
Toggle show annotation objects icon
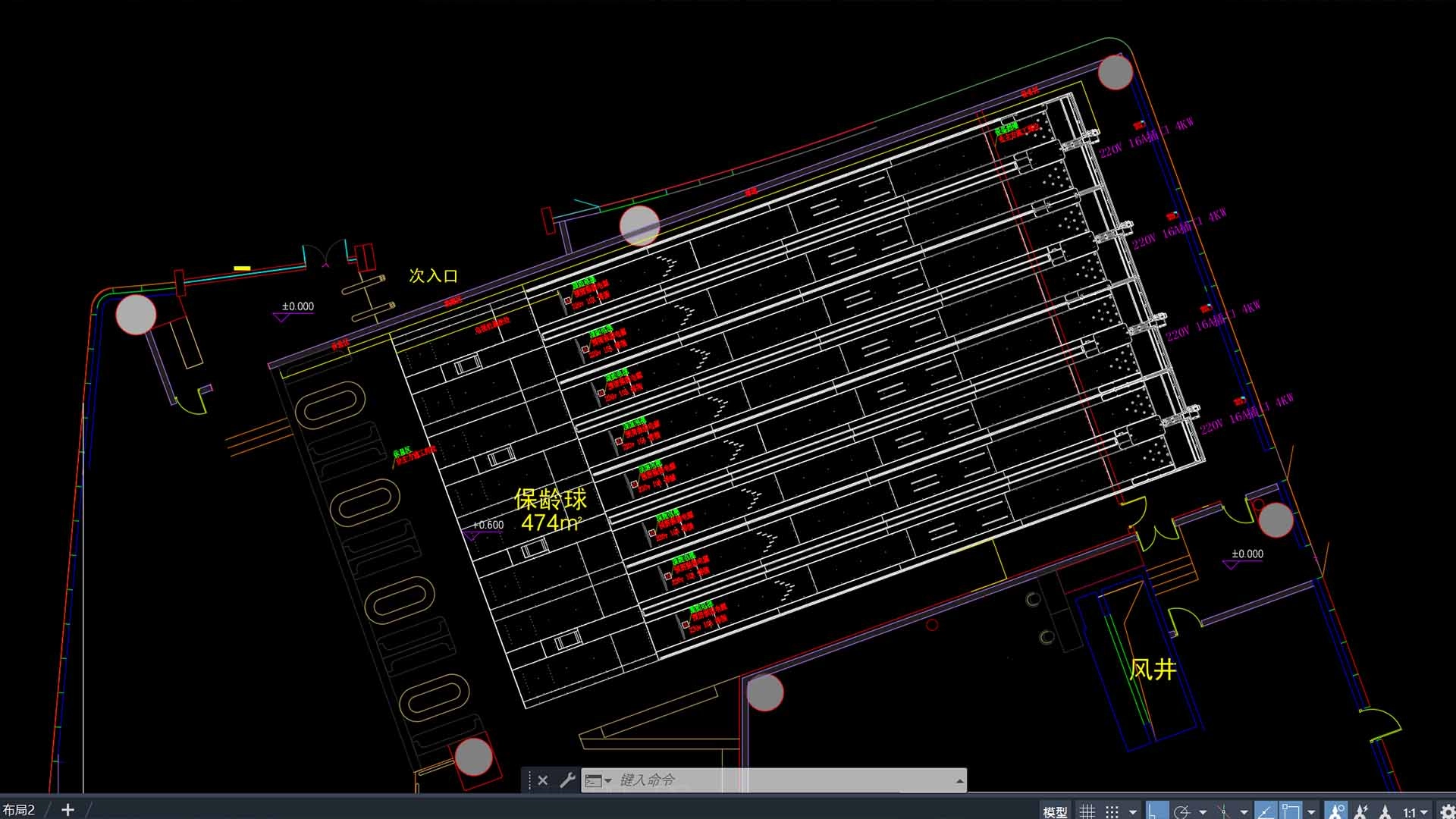[x=1336, y=811]
